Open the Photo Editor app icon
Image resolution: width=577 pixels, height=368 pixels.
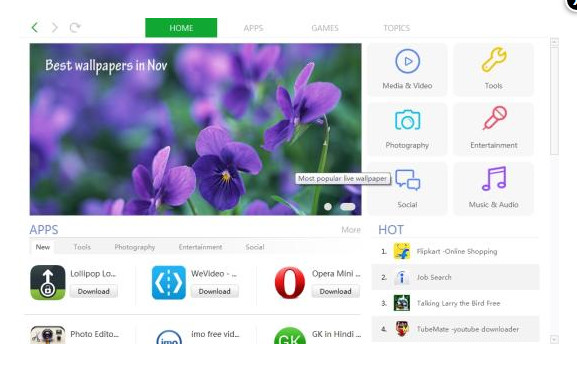(47, 335)
